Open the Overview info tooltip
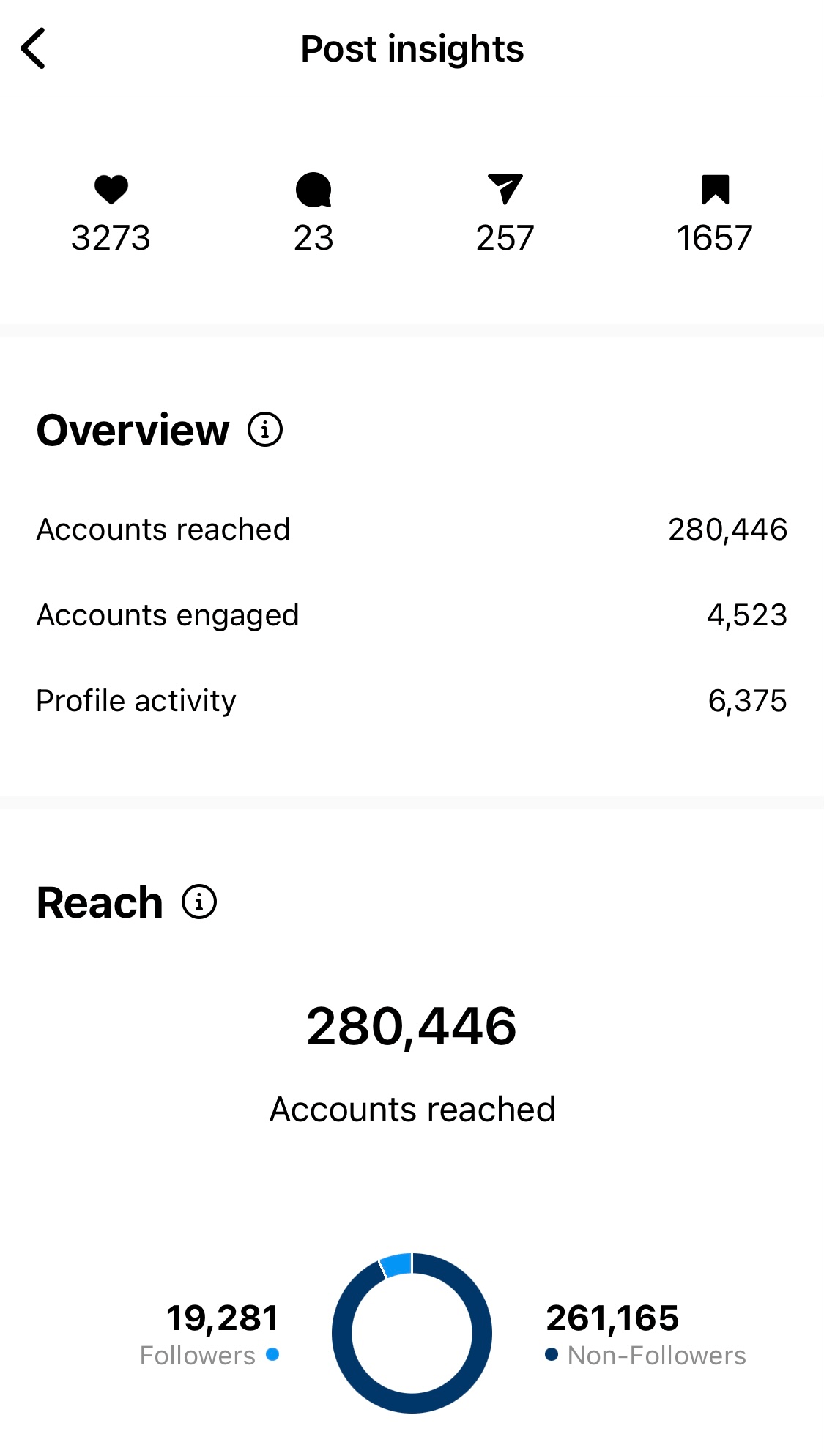This screenshot has height=1456, width=824. click(264, 430)
